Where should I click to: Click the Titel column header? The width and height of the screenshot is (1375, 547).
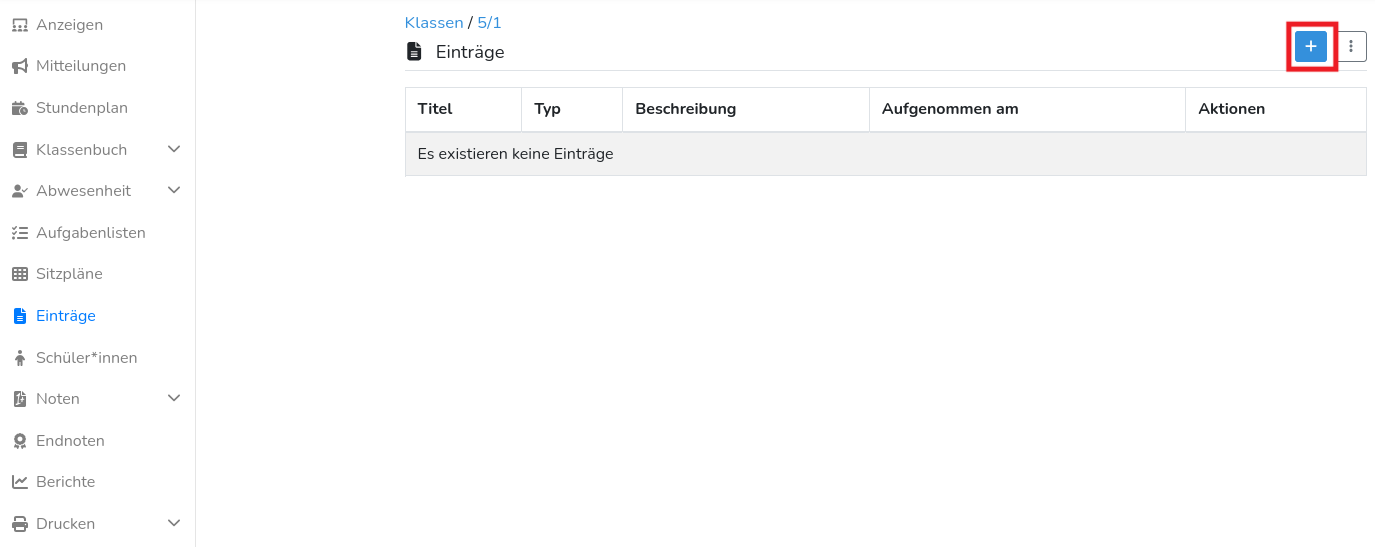[435, 109]
